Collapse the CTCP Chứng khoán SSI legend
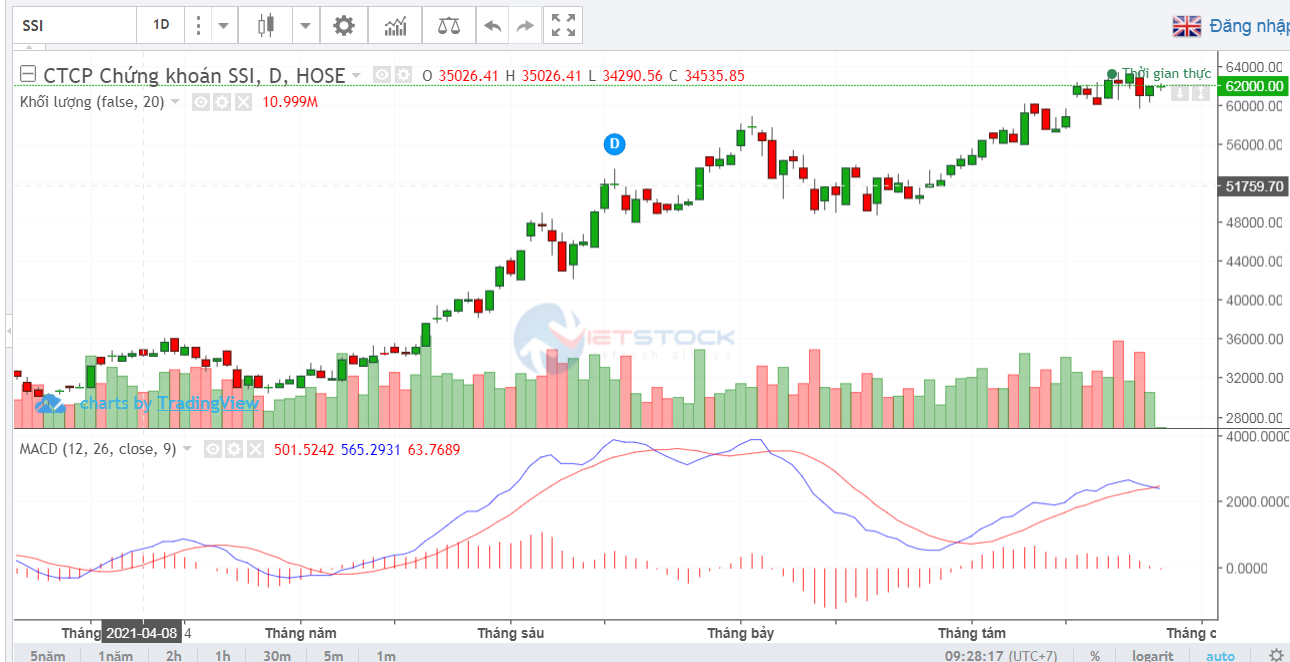Viewport: 1290px width, 662px height. click(x=28, y=75)
